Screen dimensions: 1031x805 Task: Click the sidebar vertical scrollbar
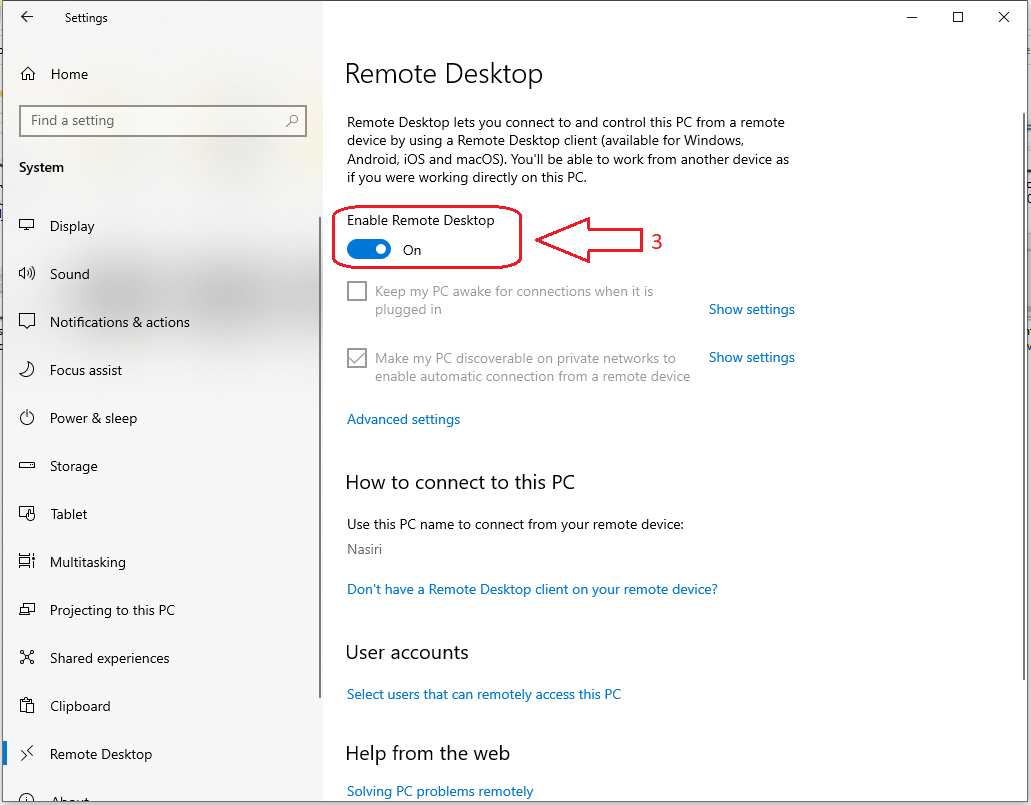click(320, 450)
